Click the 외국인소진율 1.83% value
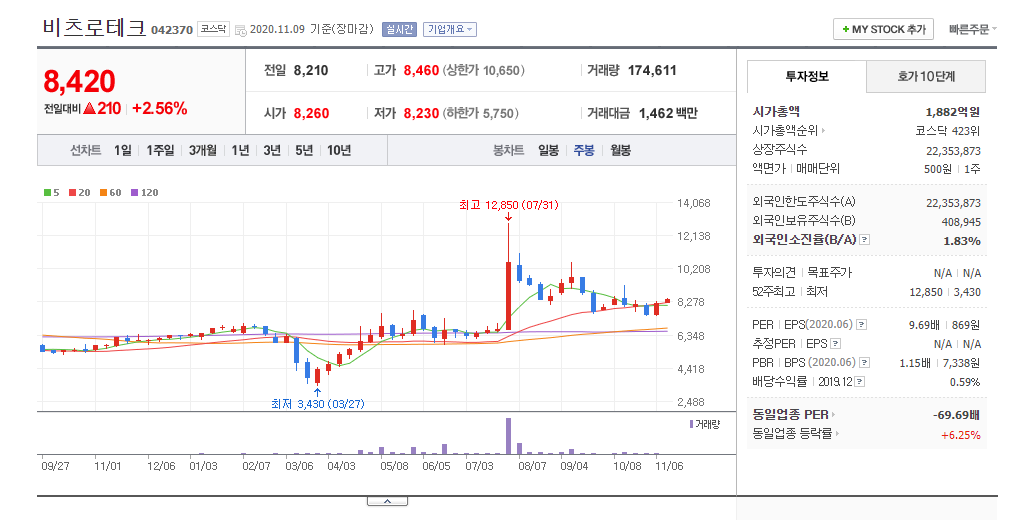 [962, 241]
